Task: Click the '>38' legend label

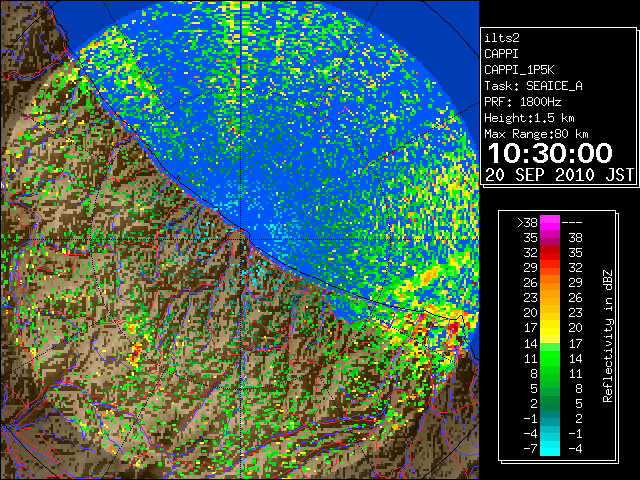Action: point(527,222)
